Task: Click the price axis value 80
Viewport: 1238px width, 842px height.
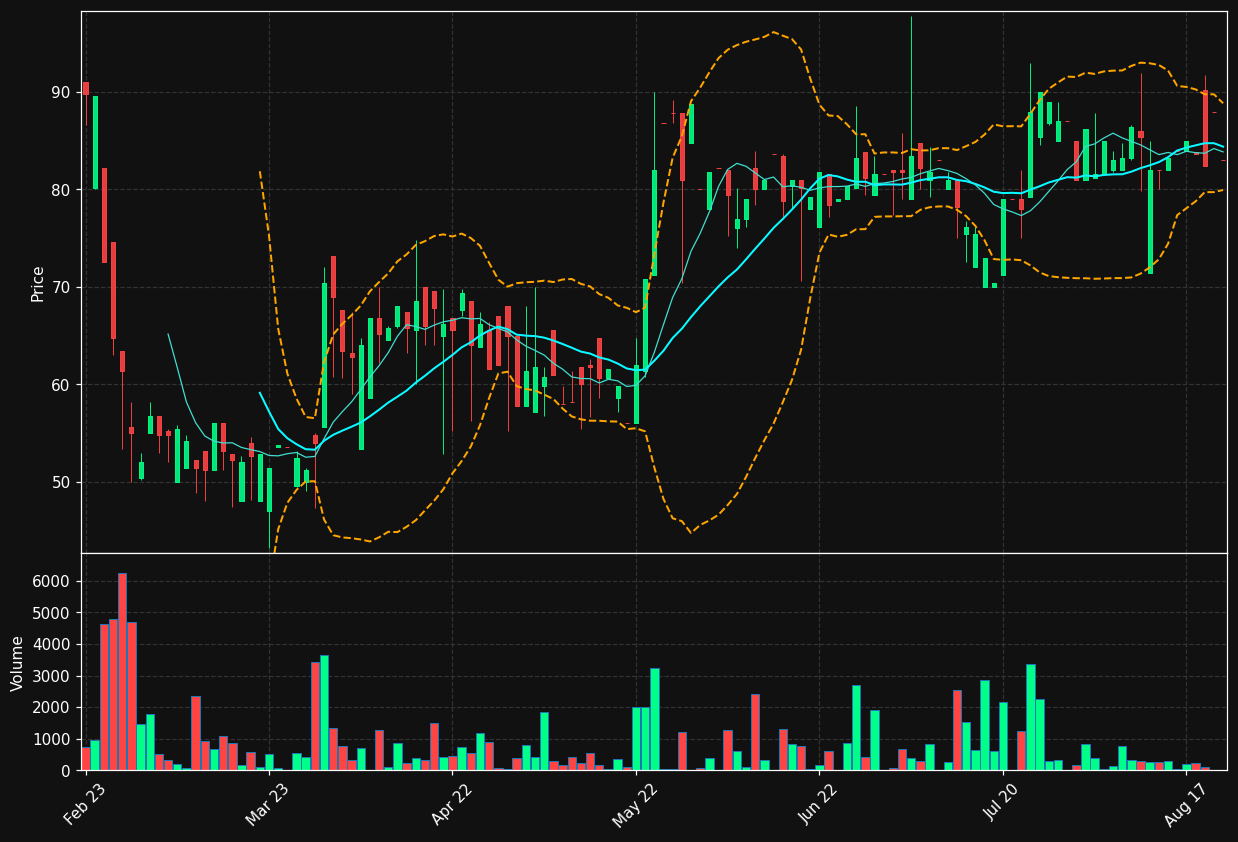Action: 61,190
